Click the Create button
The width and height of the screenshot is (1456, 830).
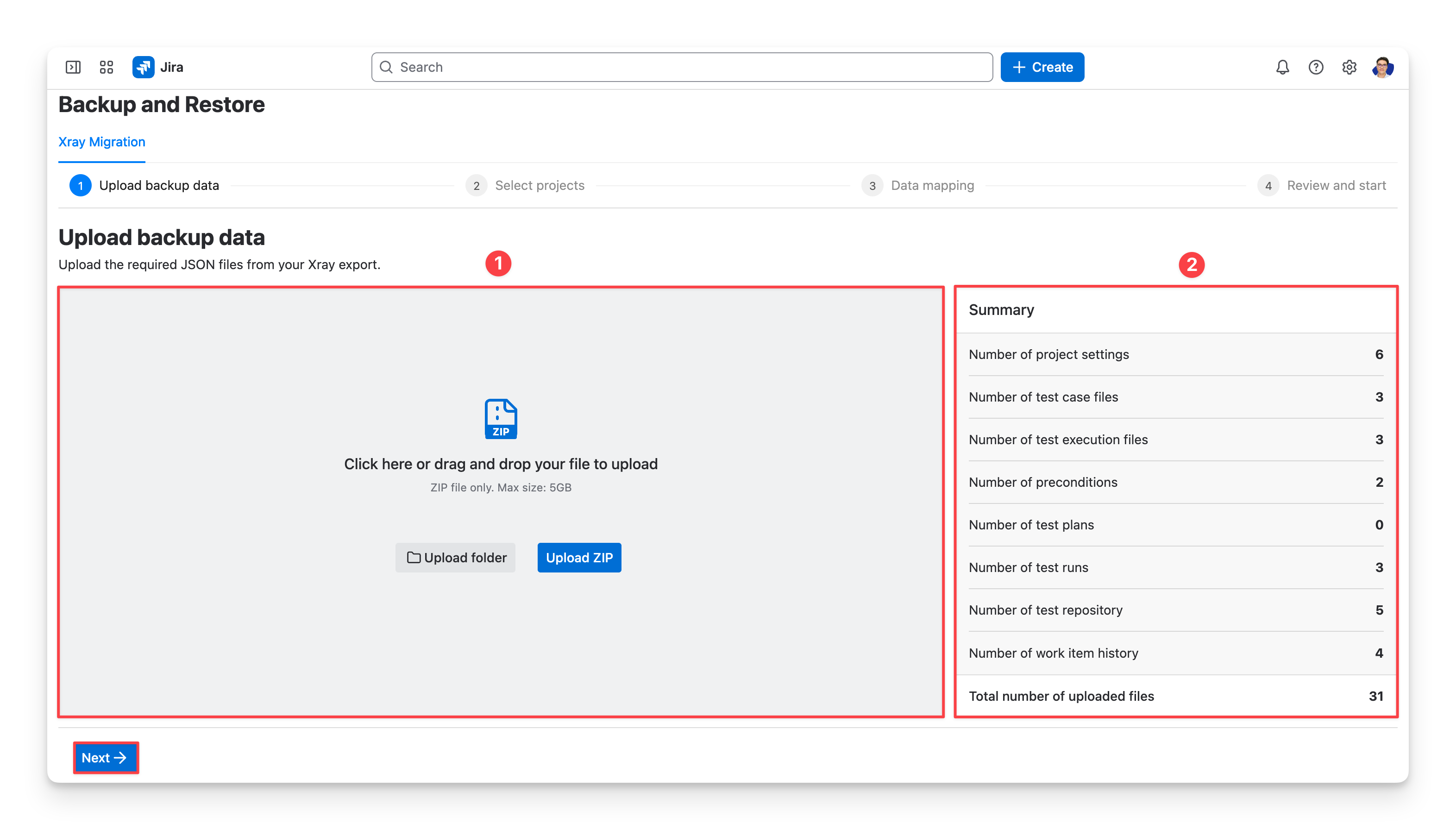point(1042,67)
